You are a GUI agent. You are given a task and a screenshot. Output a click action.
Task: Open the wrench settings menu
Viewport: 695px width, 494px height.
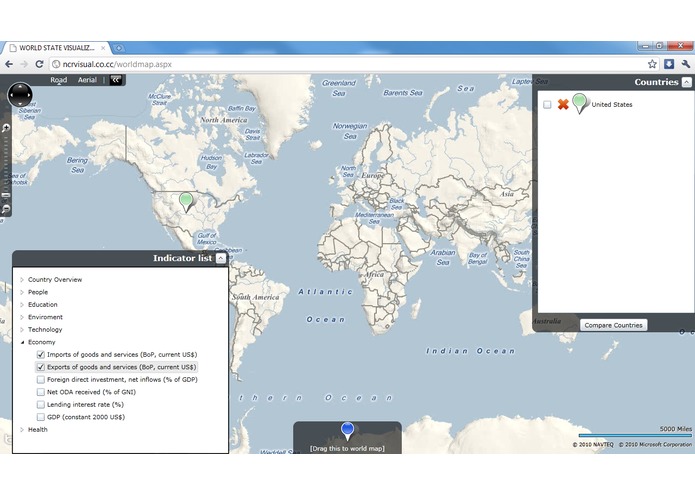click(x=686, y=64)
